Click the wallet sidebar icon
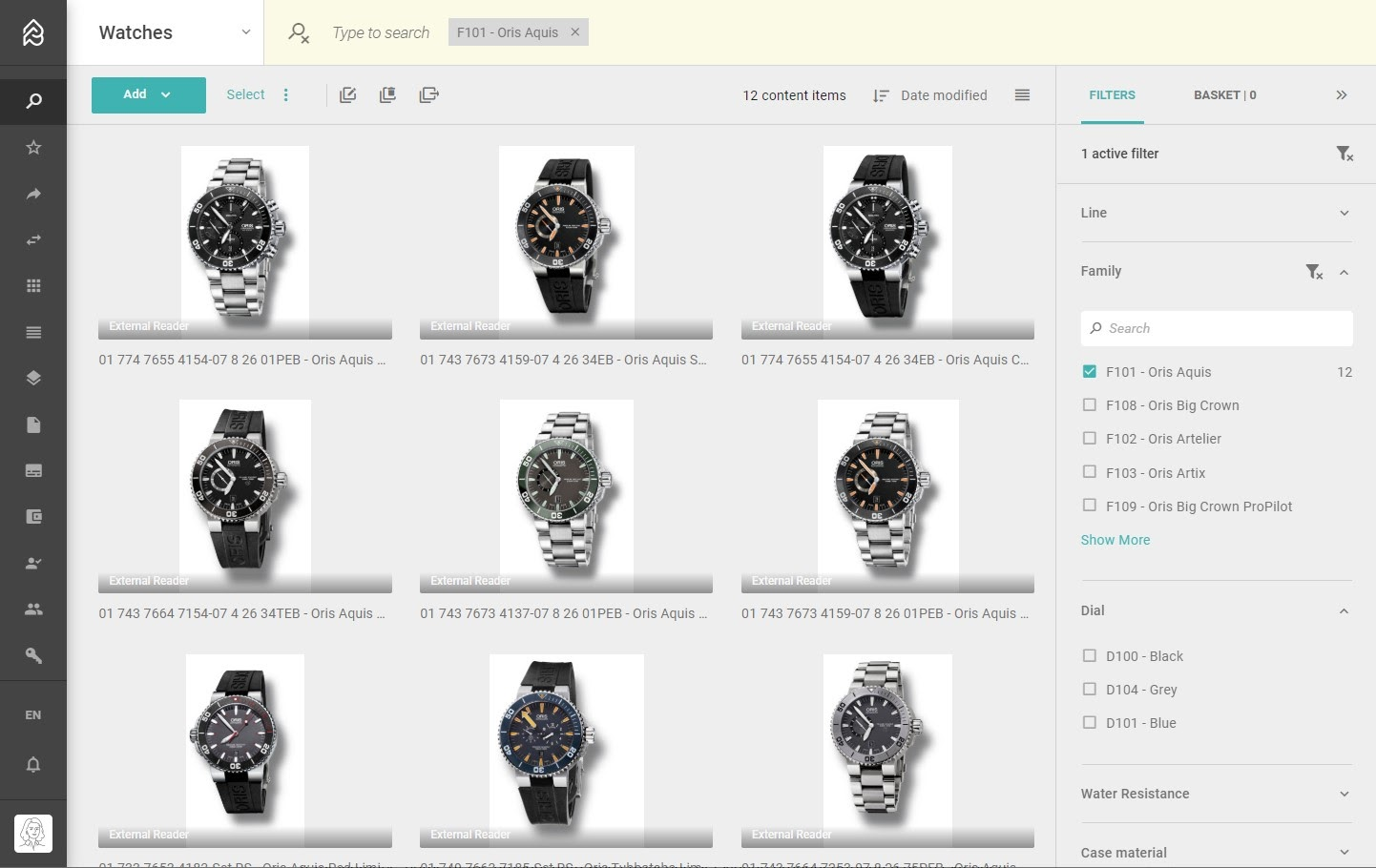The image size is (1376, 868). tap(33, 516)
